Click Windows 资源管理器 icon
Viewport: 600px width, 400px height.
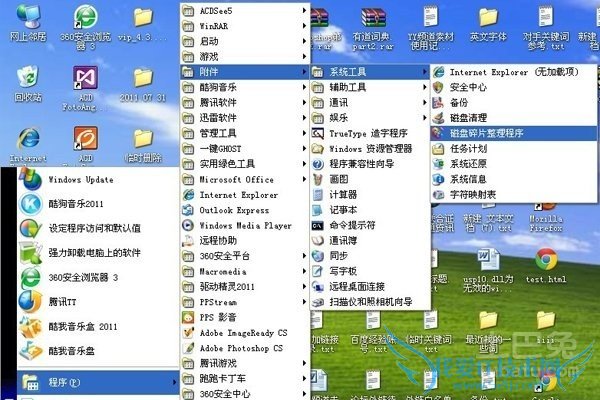click(x=318, y=149)
